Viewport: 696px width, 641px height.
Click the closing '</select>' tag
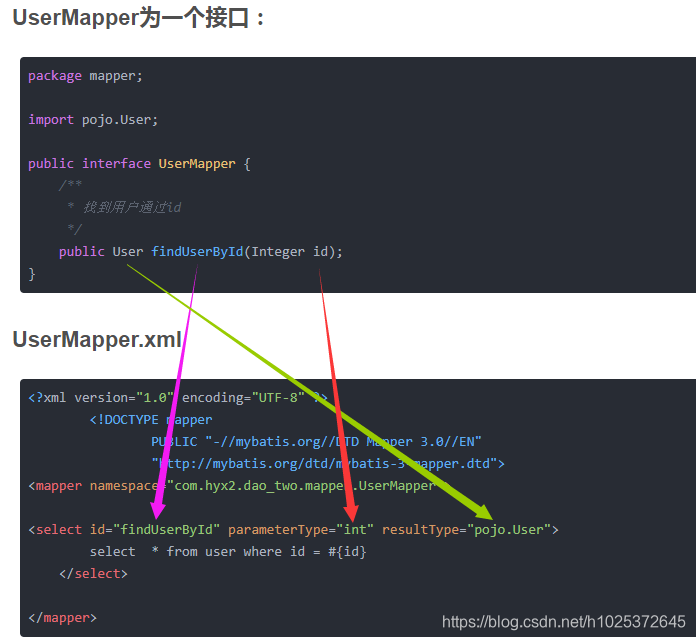[x=93, y=574]
